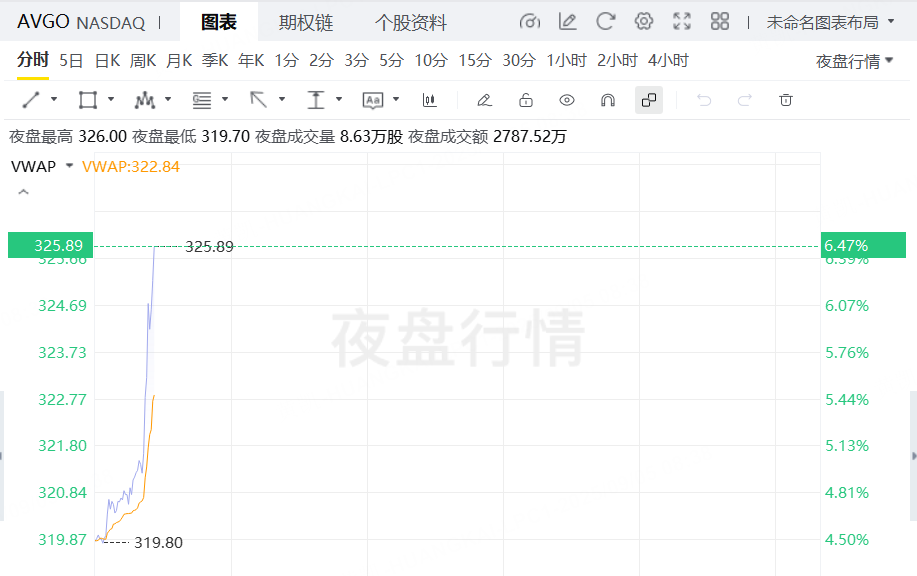The image size is (917, 576).
Task: Open the VWAP indicator dropdown arrow
Action: (69, 166)
